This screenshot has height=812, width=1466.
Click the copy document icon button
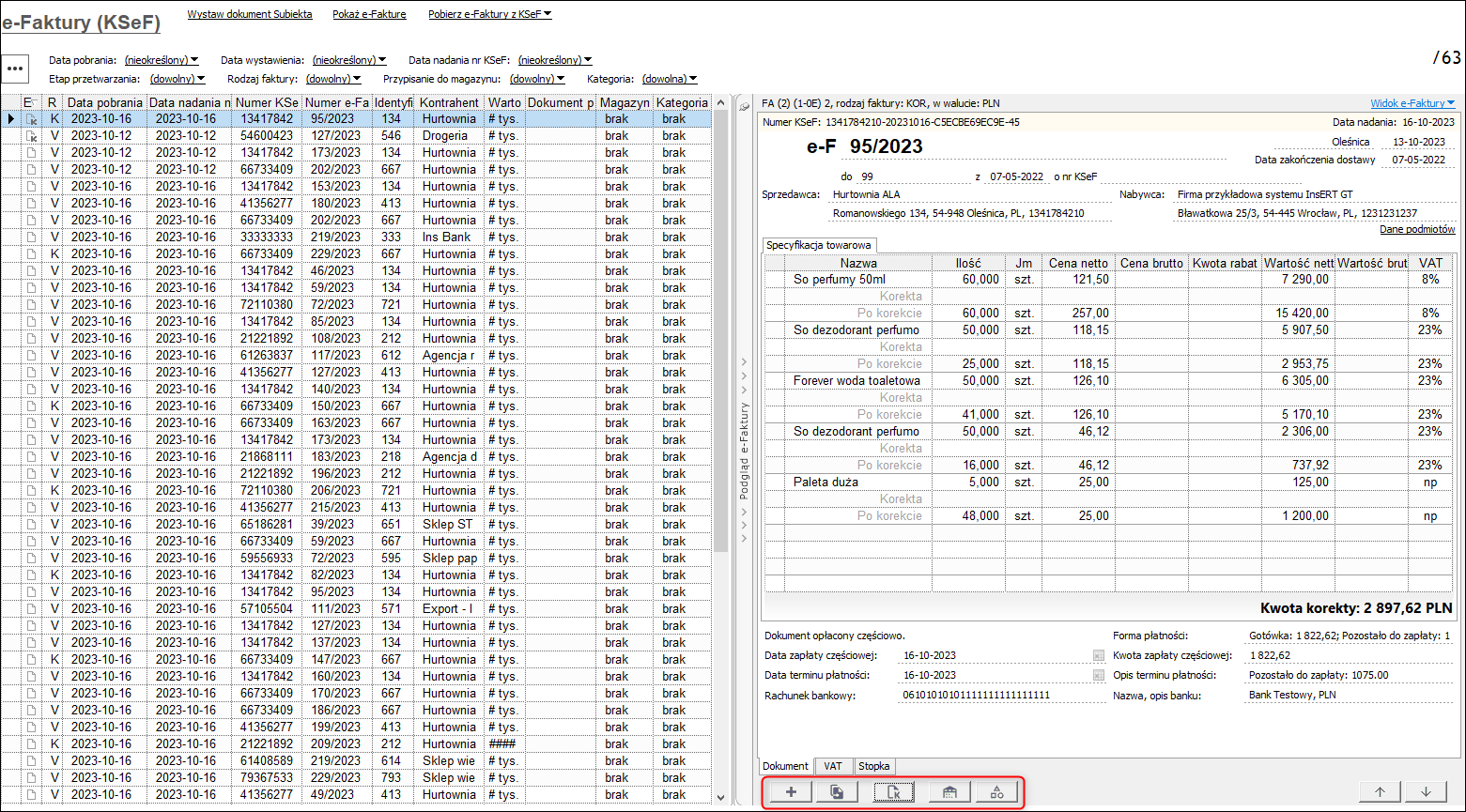[837, 792]
